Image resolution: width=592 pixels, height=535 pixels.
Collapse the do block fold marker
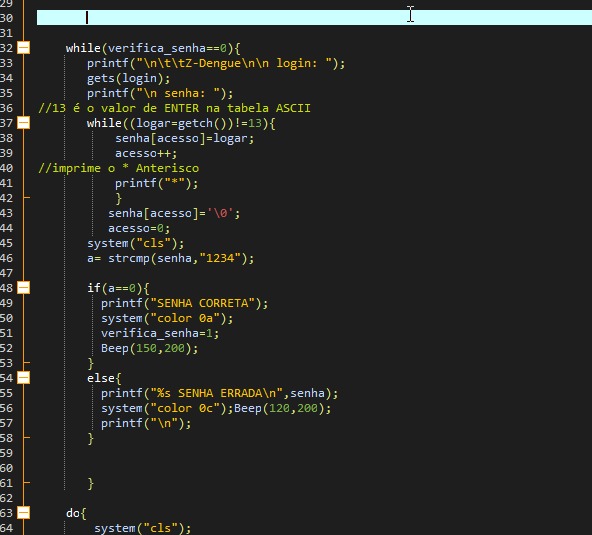coord(24,513)
